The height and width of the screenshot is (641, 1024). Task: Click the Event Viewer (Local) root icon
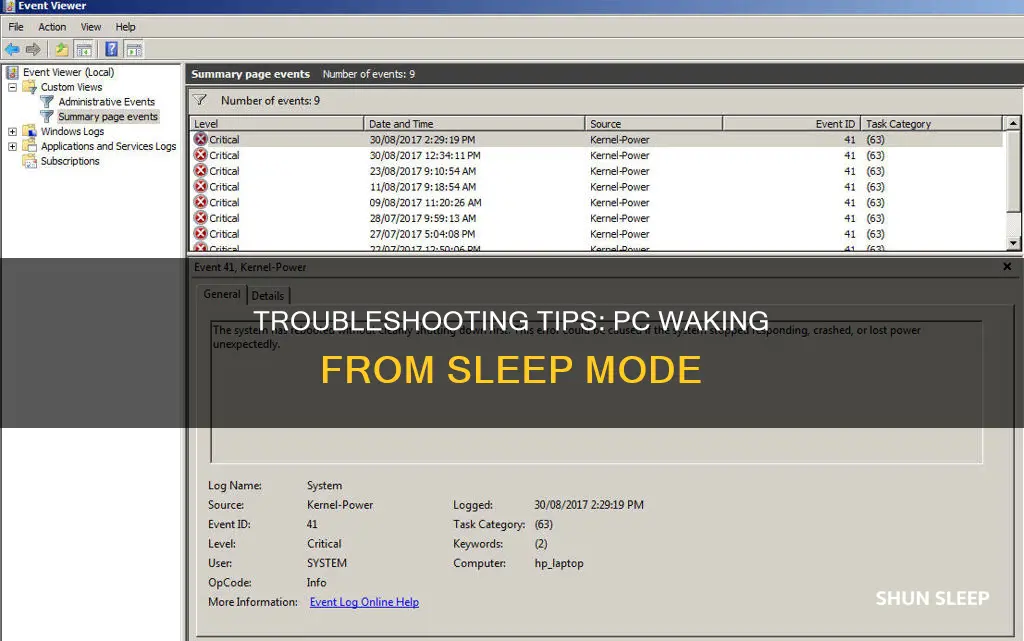[12, 72]
